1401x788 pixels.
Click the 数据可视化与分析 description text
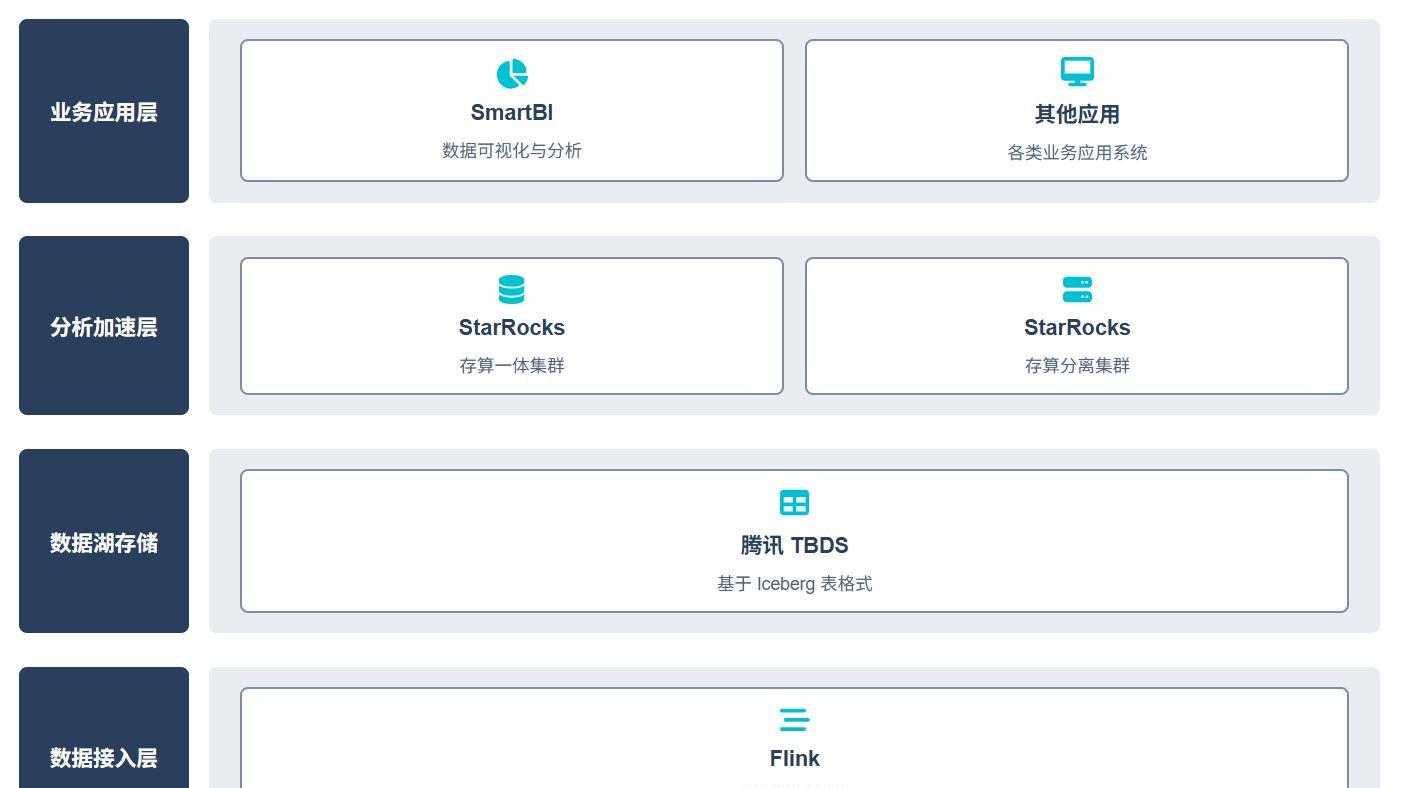(511, 150)
